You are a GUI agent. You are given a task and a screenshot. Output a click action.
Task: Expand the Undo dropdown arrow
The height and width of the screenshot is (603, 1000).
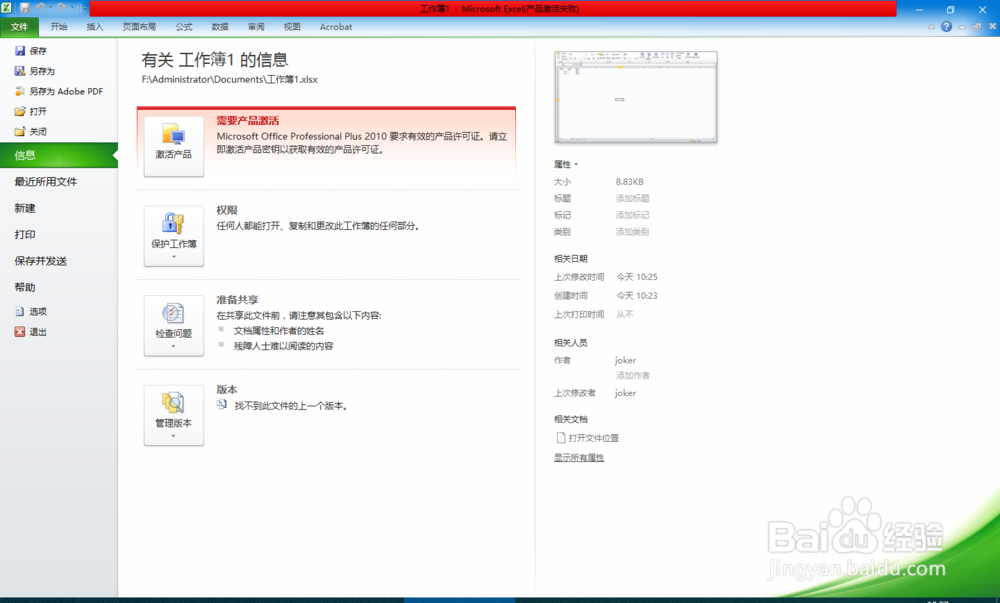[x=50, y=7]
